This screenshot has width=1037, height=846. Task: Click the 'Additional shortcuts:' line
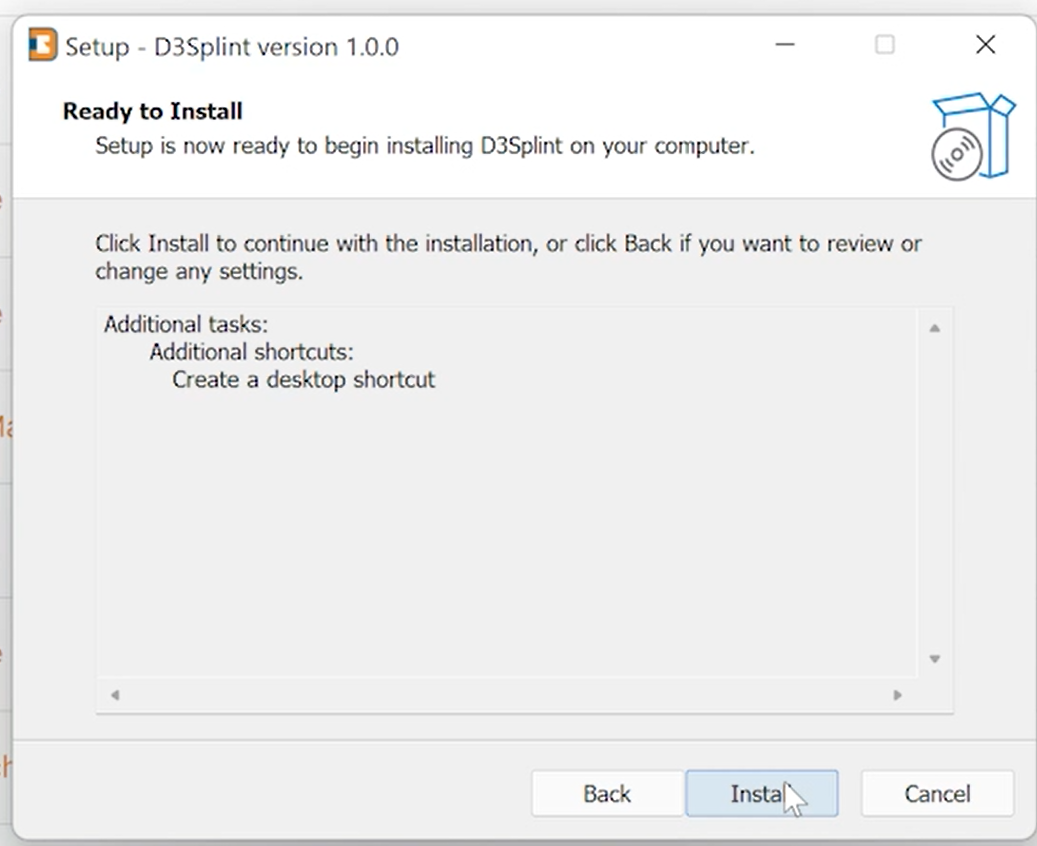click(x=251, y=352)
